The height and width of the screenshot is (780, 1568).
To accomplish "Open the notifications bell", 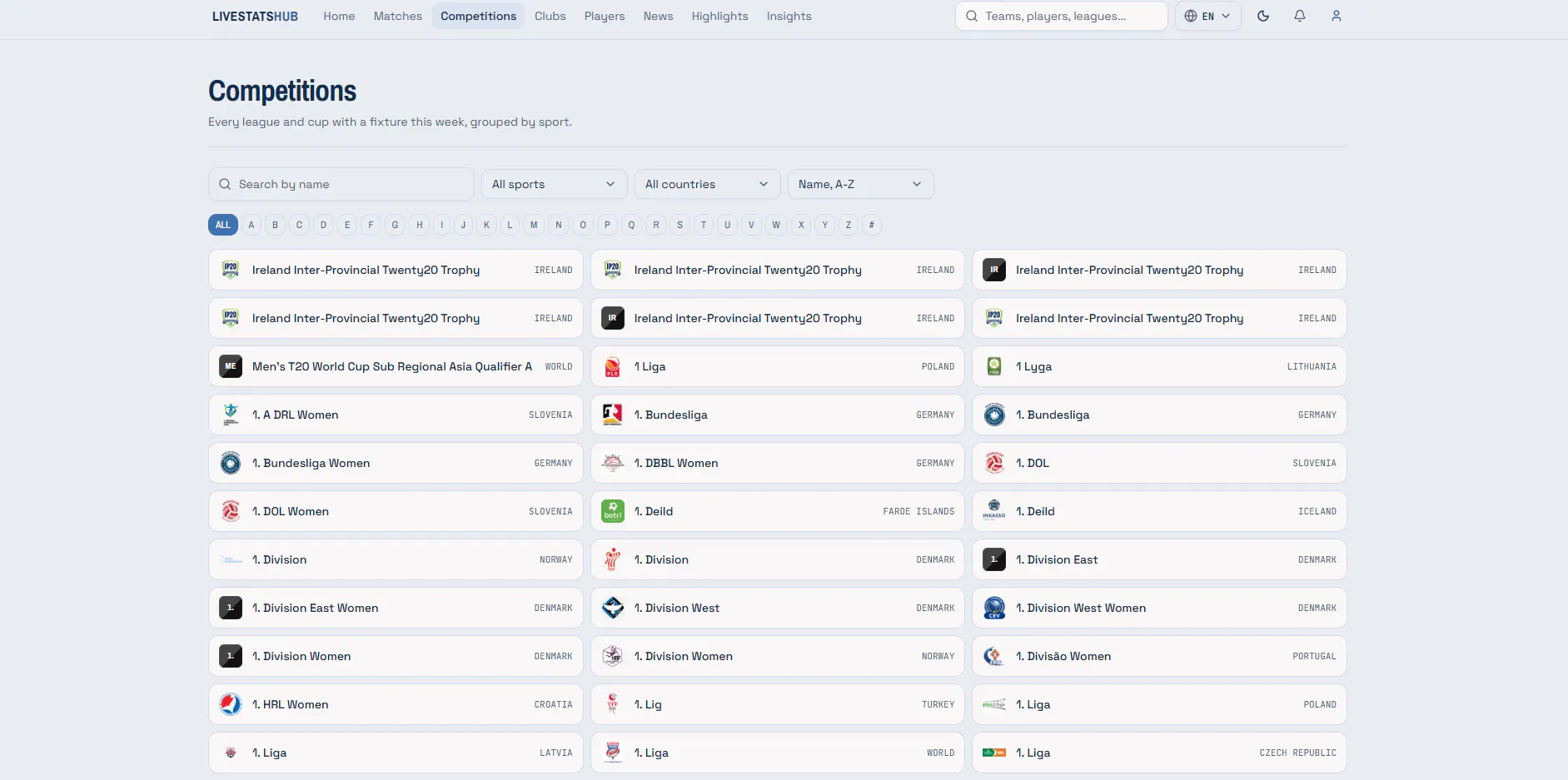I will point(1300,16).
